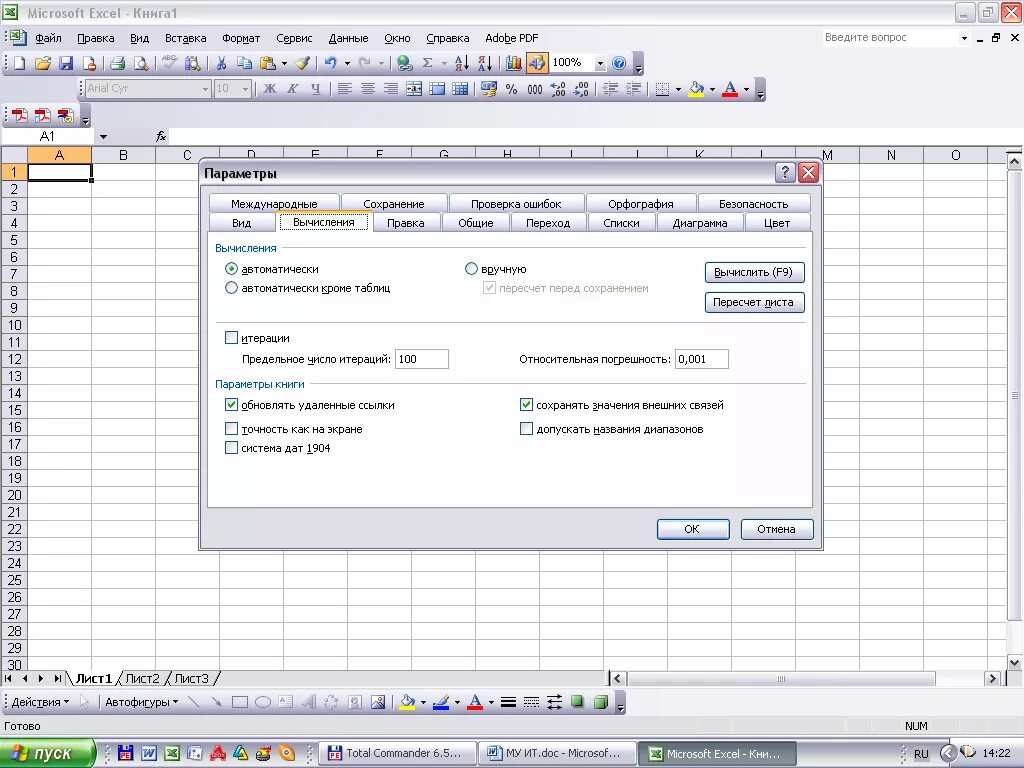
Task: Apply bold with the Ж icon
Action: [270, 89]
